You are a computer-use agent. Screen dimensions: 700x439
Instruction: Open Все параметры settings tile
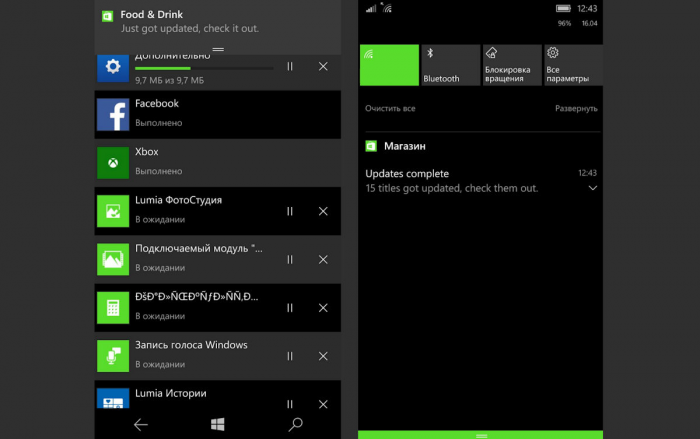coord(572,65)
